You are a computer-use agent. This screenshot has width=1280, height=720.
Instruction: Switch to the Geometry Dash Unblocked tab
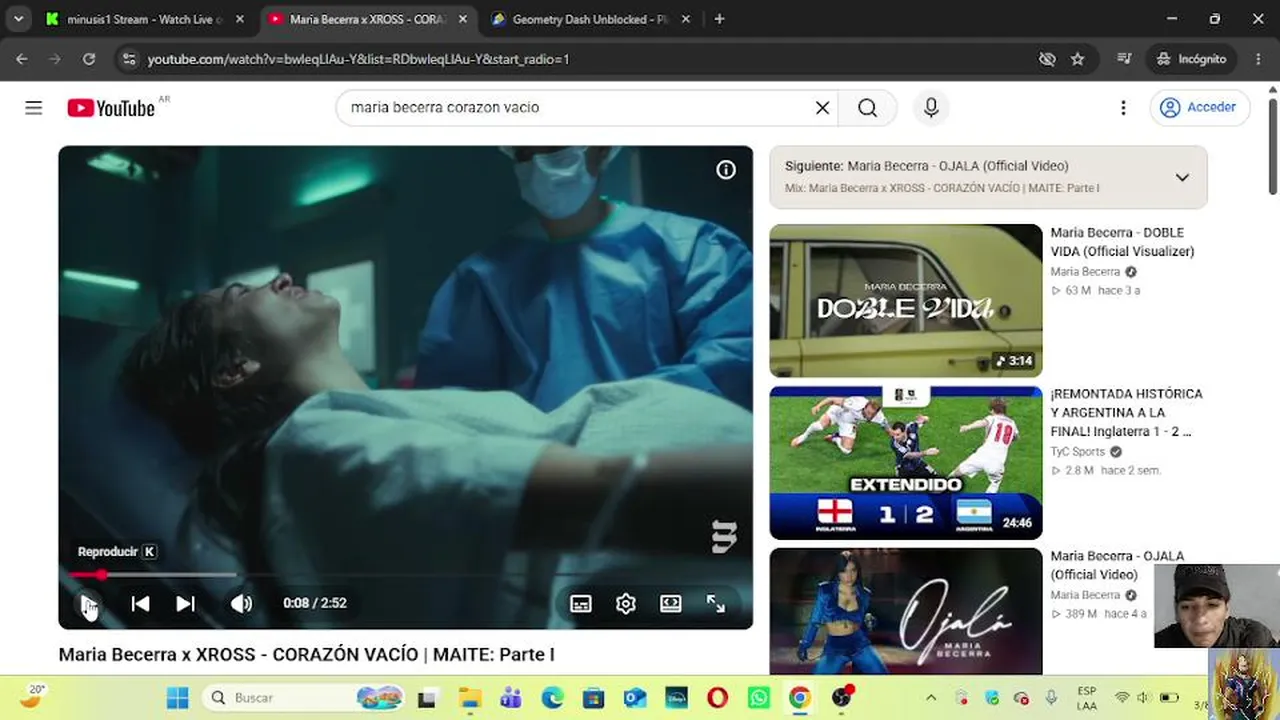[590, 19]
